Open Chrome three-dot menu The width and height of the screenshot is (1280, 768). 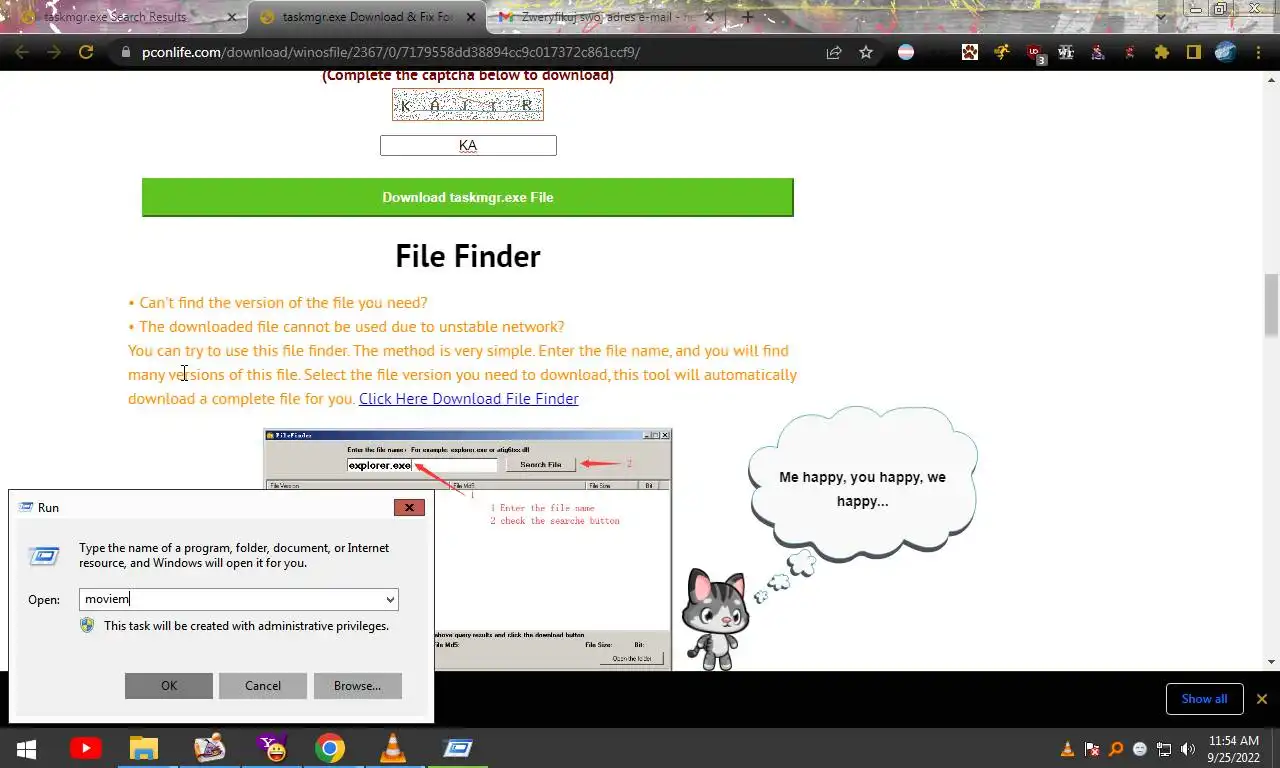(1258, 52)
